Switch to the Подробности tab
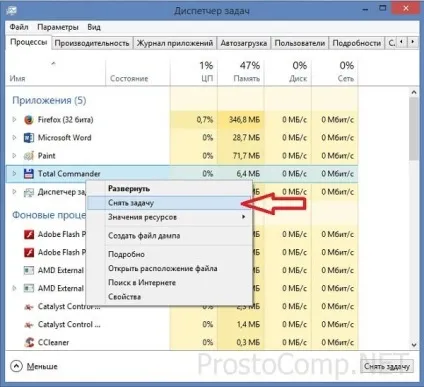Screen dimensions: 424x387 (357, 43)
